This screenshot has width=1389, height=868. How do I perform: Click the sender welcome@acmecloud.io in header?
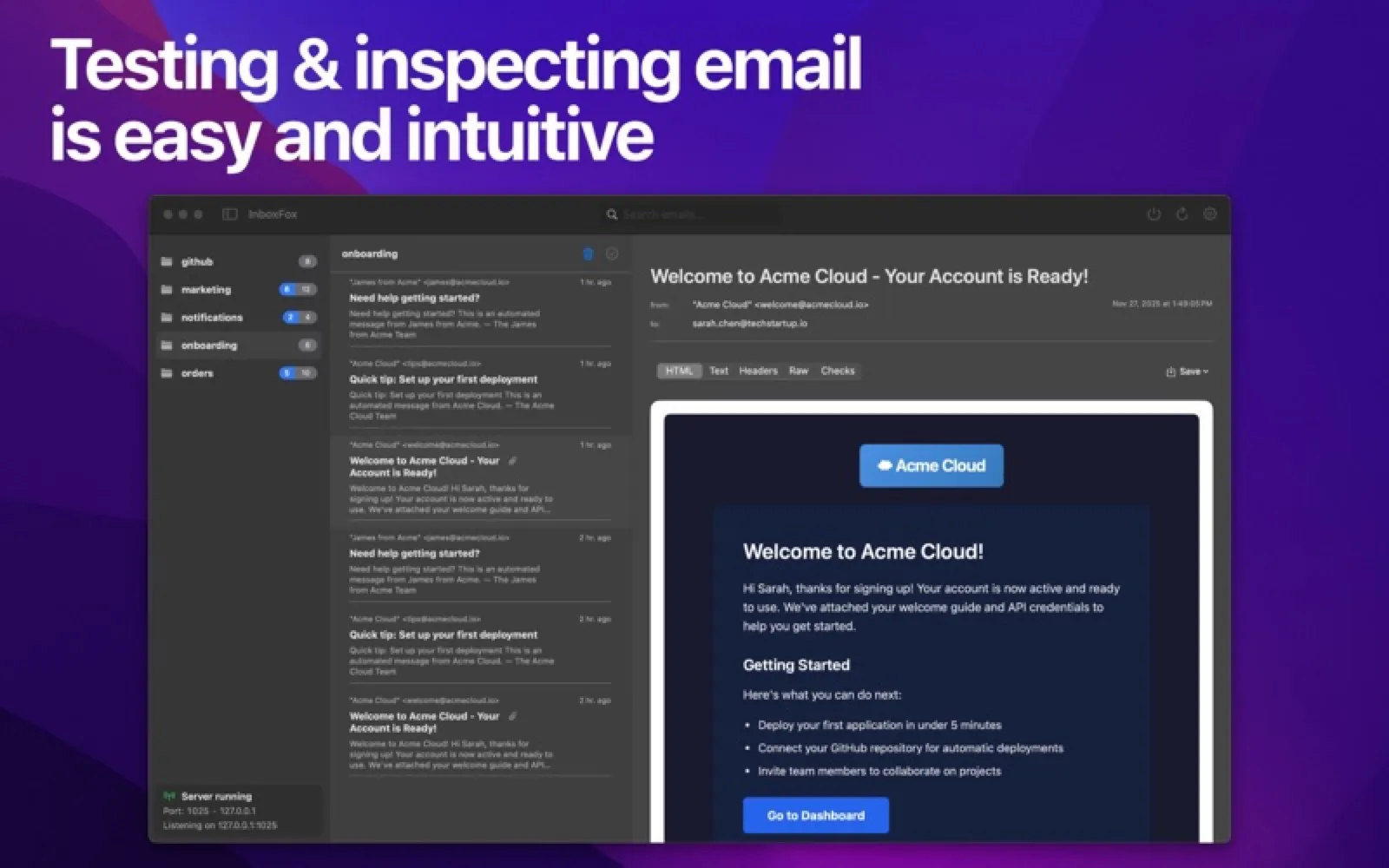tap(780, 305)
